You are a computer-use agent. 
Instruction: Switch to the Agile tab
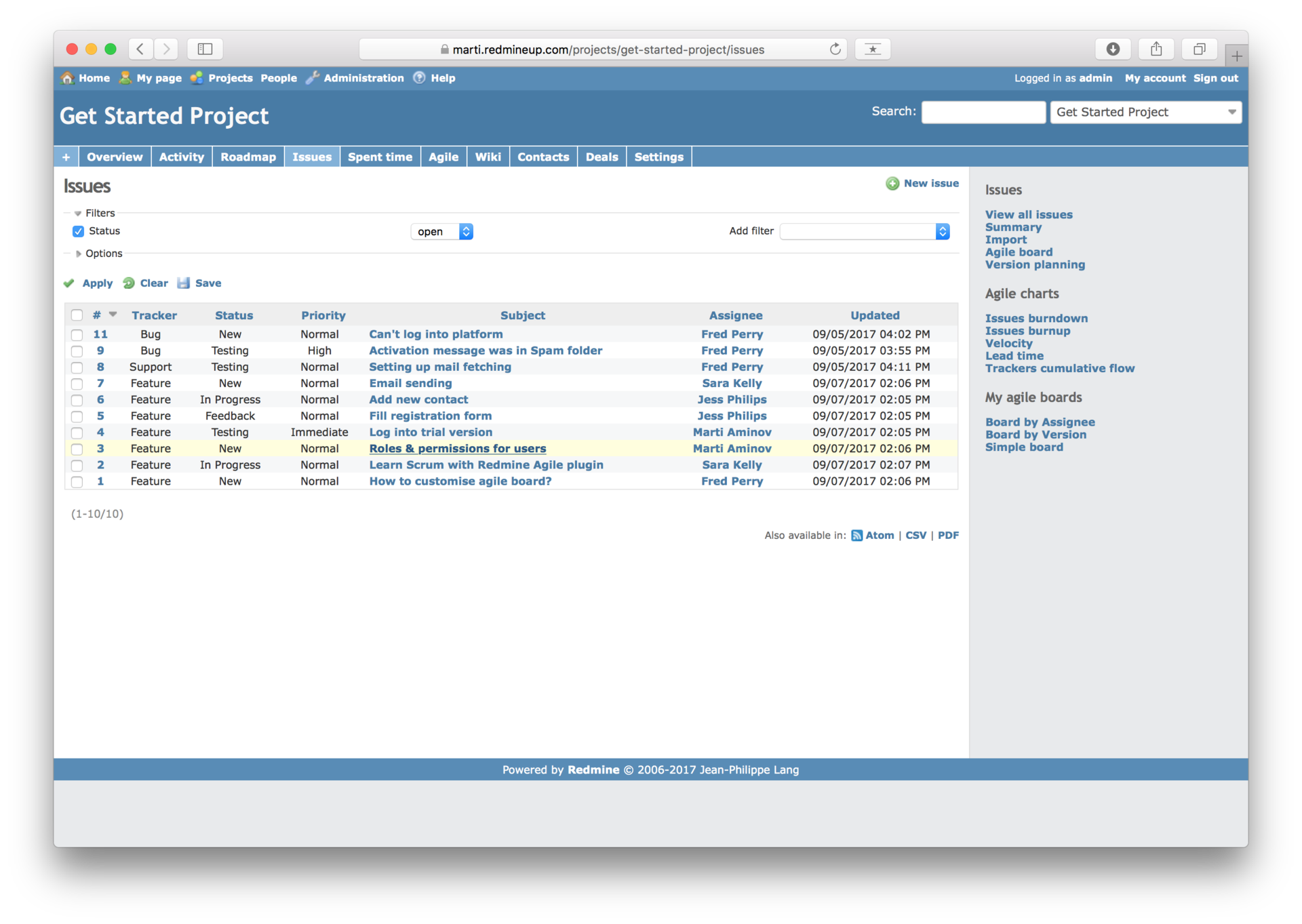pos(443,157)
